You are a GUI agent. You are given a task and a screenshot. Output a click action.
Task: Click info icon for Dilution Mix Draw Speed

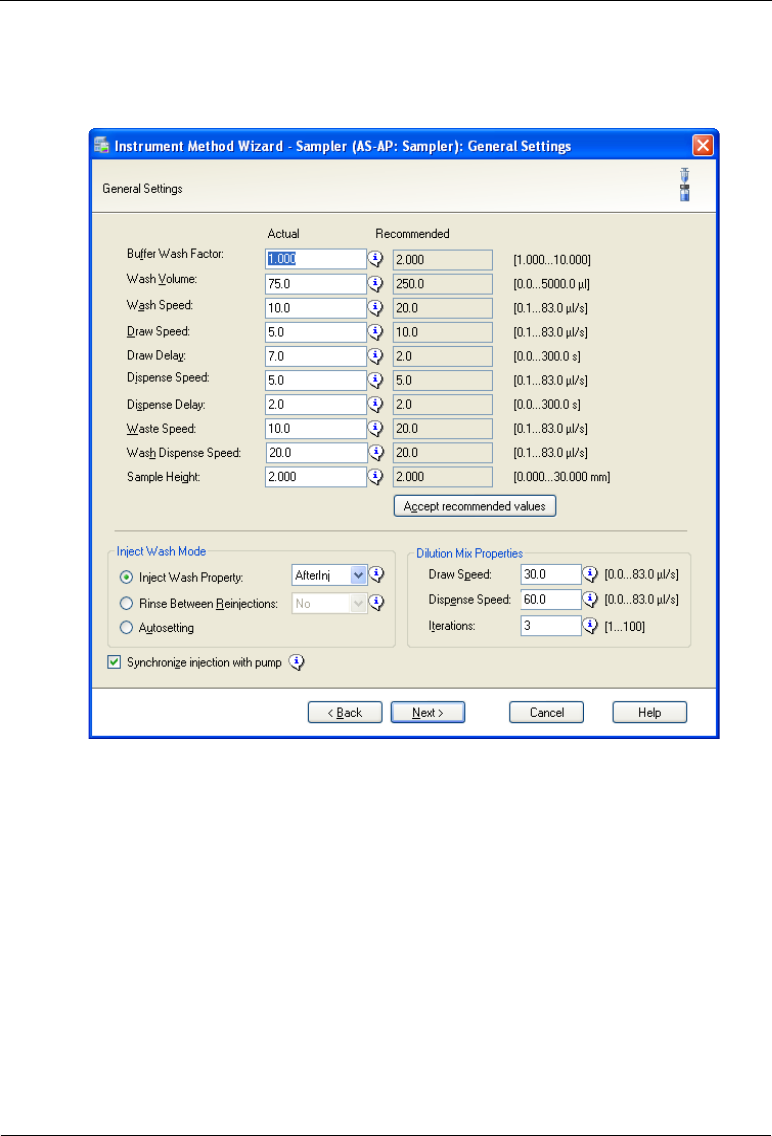point(590,574)
